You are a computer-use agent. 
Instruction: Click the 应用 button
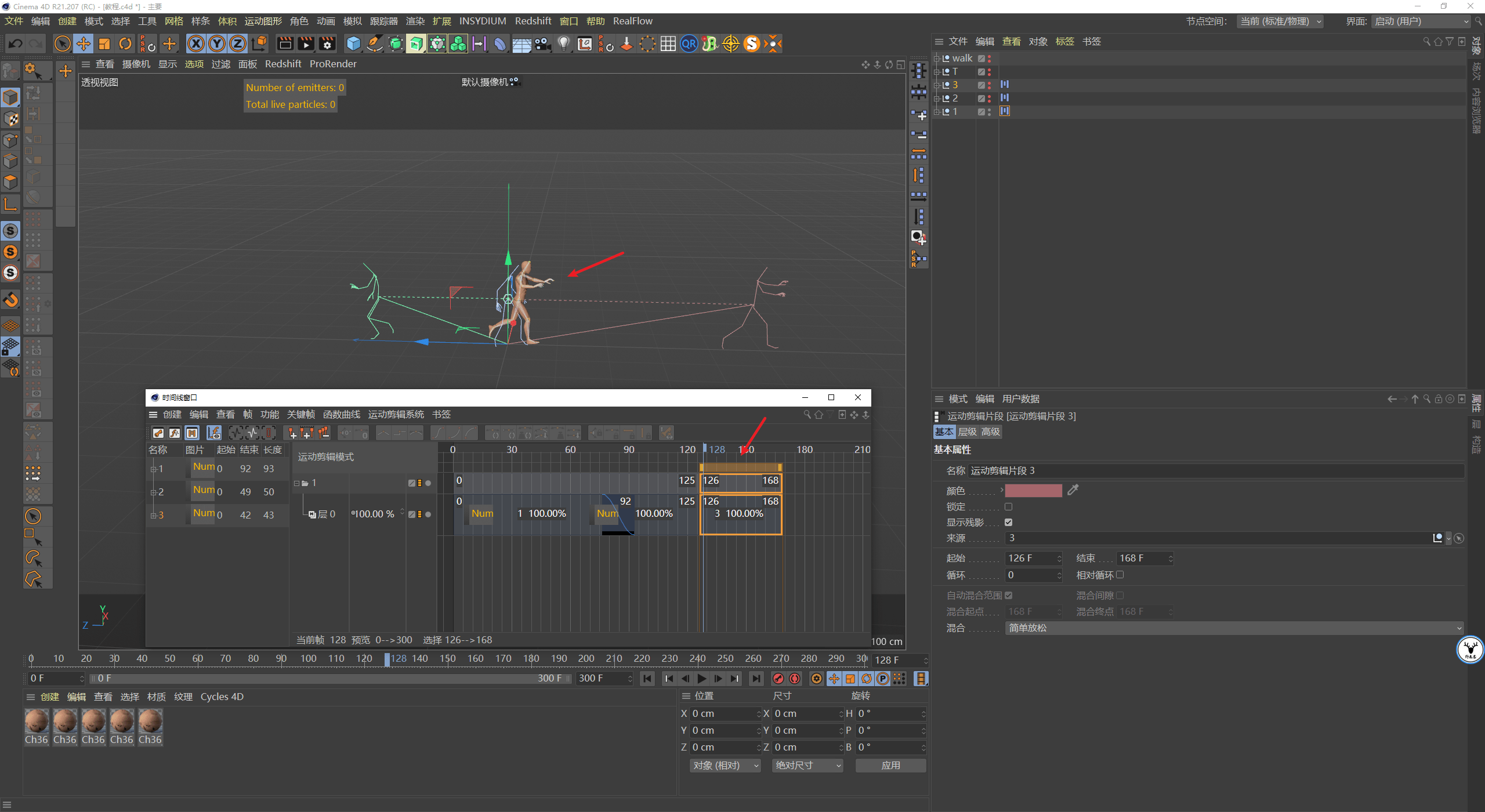click(x=890, y=766)
